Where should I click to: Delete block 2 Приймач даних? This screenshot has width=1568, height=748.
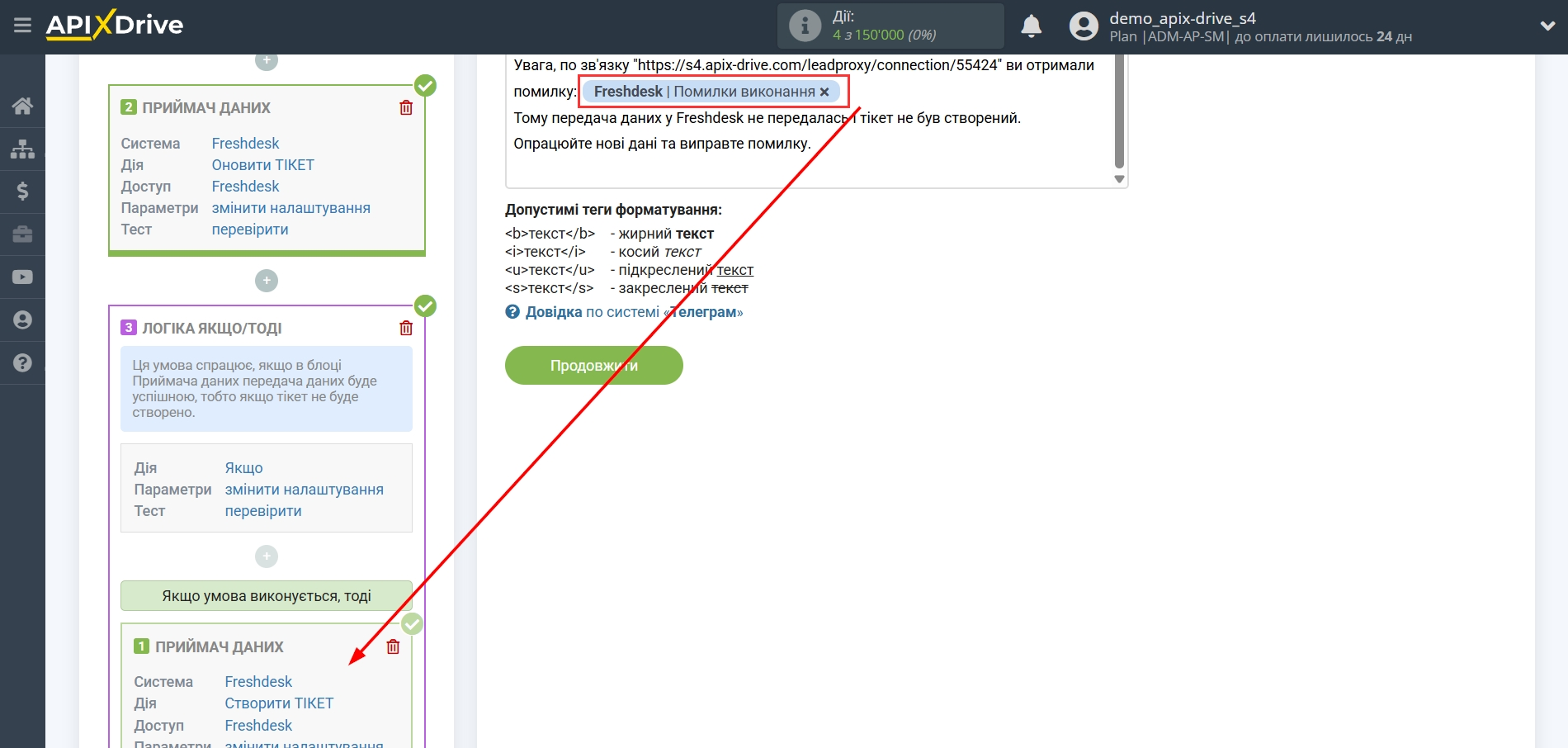coord(406,107)
